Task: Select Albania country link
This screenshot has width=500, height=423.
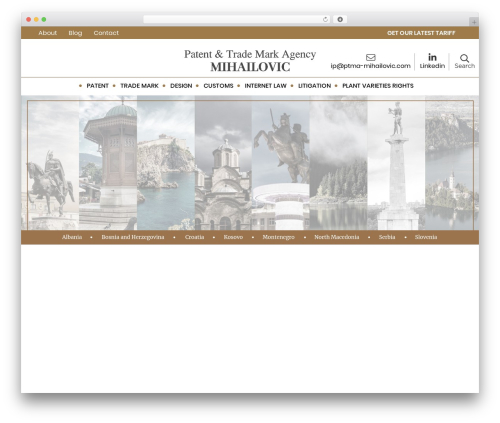Action: (x=72, y=237)
